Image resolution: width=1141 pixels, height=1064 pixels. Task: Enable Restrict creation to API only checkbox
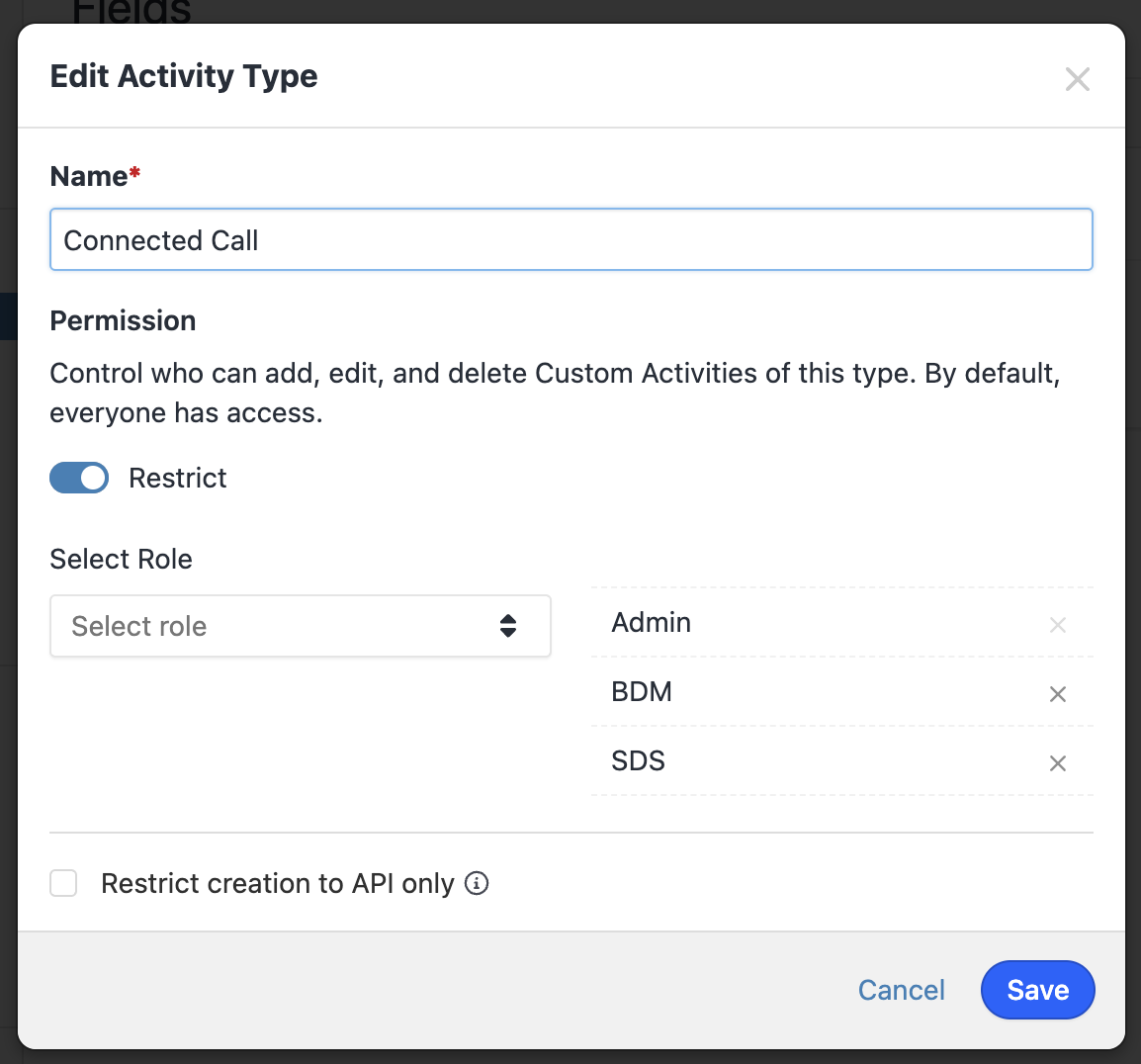[x=64, y=883]
